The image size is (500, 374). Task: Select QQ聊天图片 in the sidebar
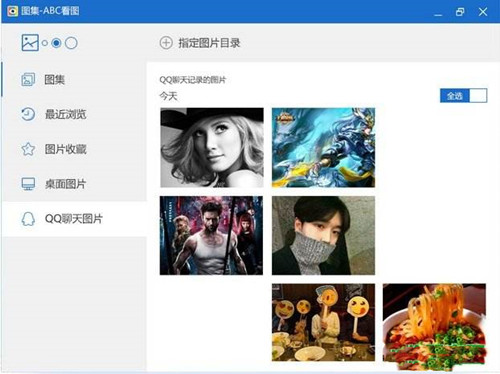tap(74, 219)
